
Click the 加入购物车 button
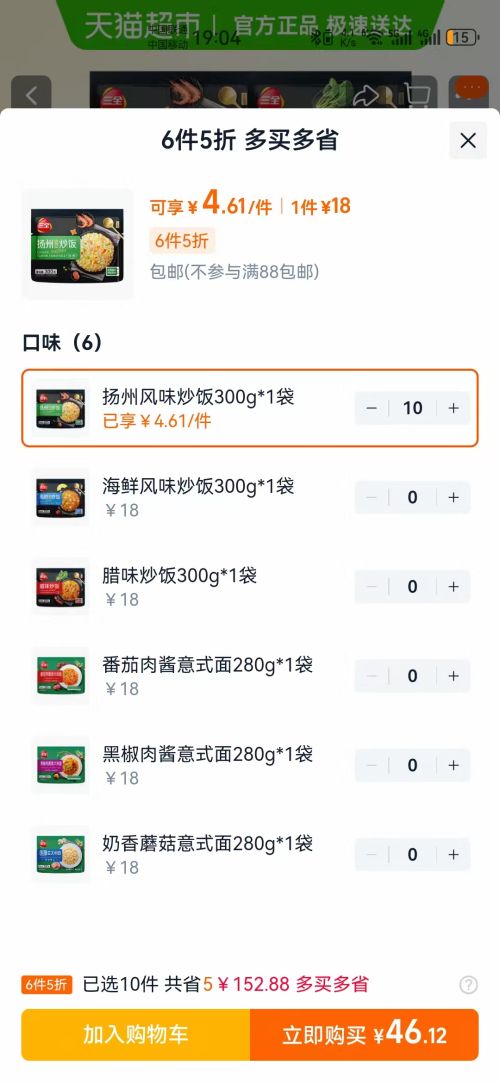tap(135, 1035)
